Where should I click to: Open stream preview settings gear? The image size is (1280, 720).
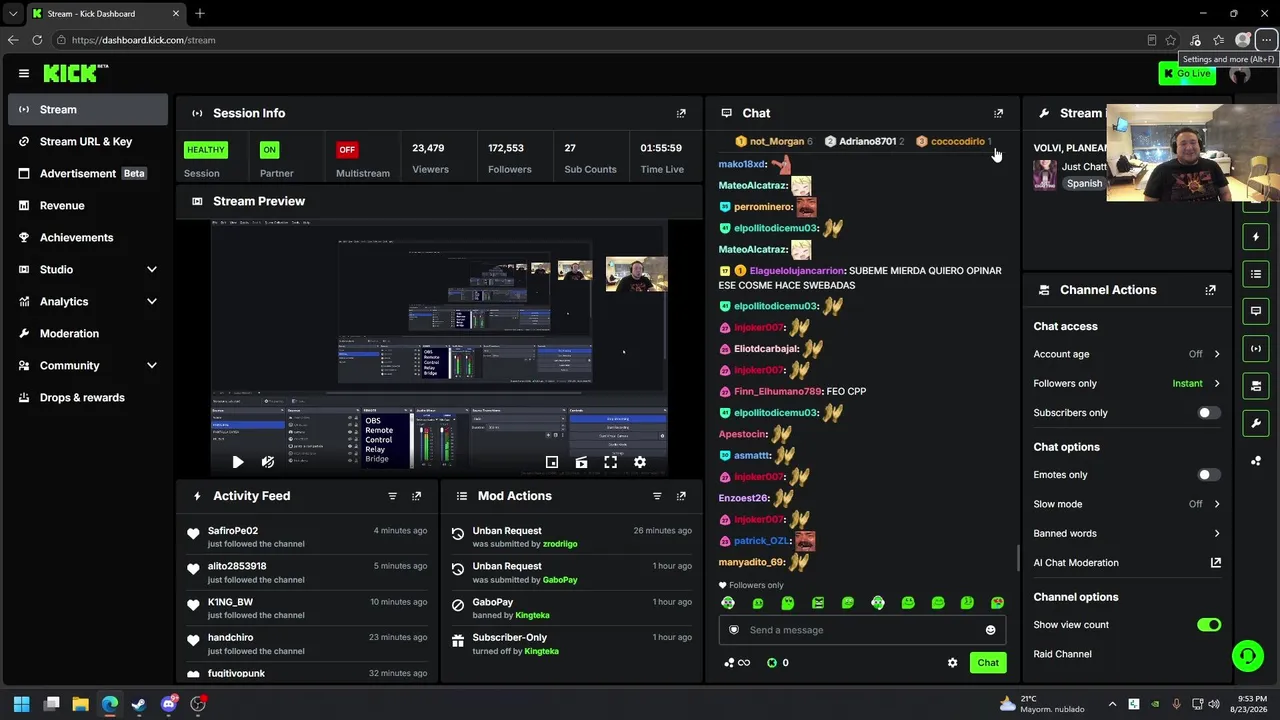[640, 462]
